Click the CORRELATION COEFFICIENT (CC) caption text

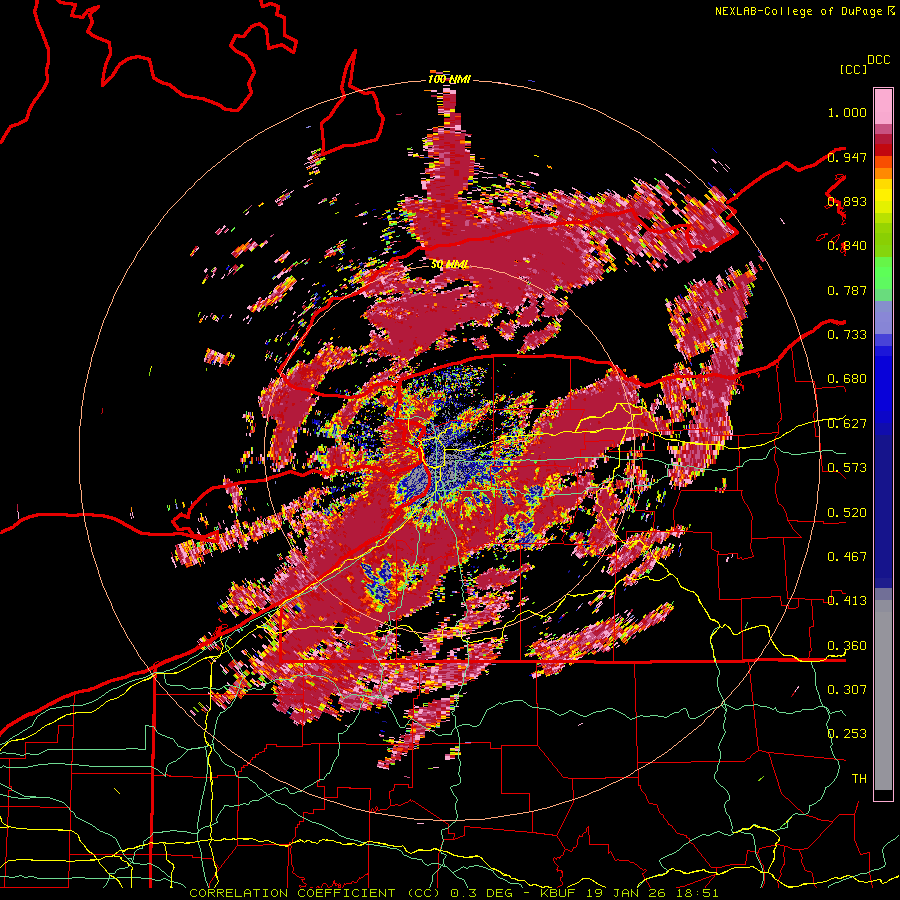point(315,893)
